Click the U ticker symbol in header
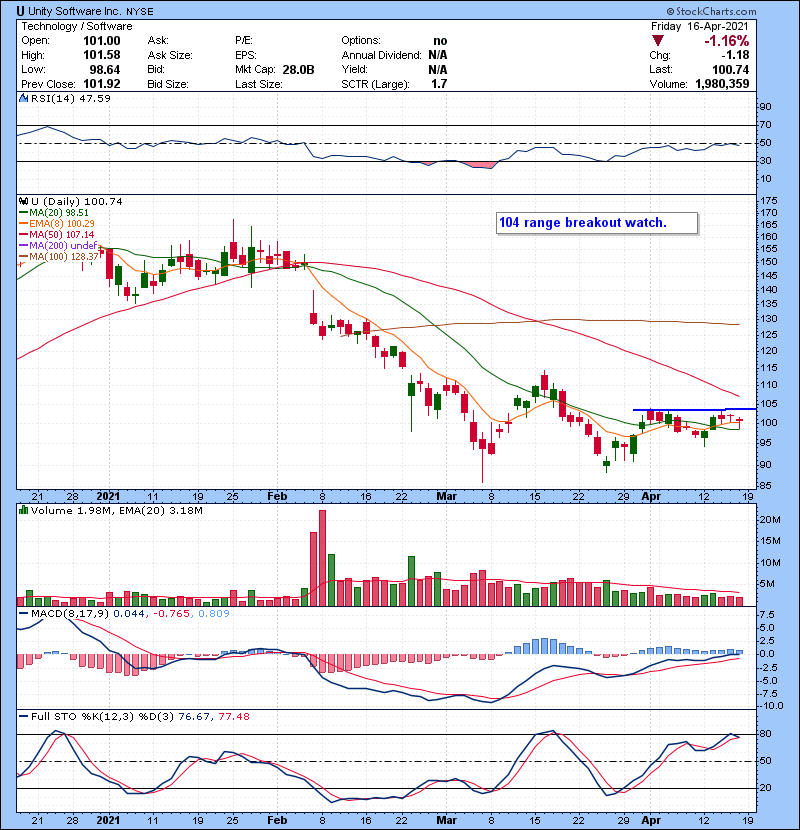 pyautogui.click(x=20, y=11)
